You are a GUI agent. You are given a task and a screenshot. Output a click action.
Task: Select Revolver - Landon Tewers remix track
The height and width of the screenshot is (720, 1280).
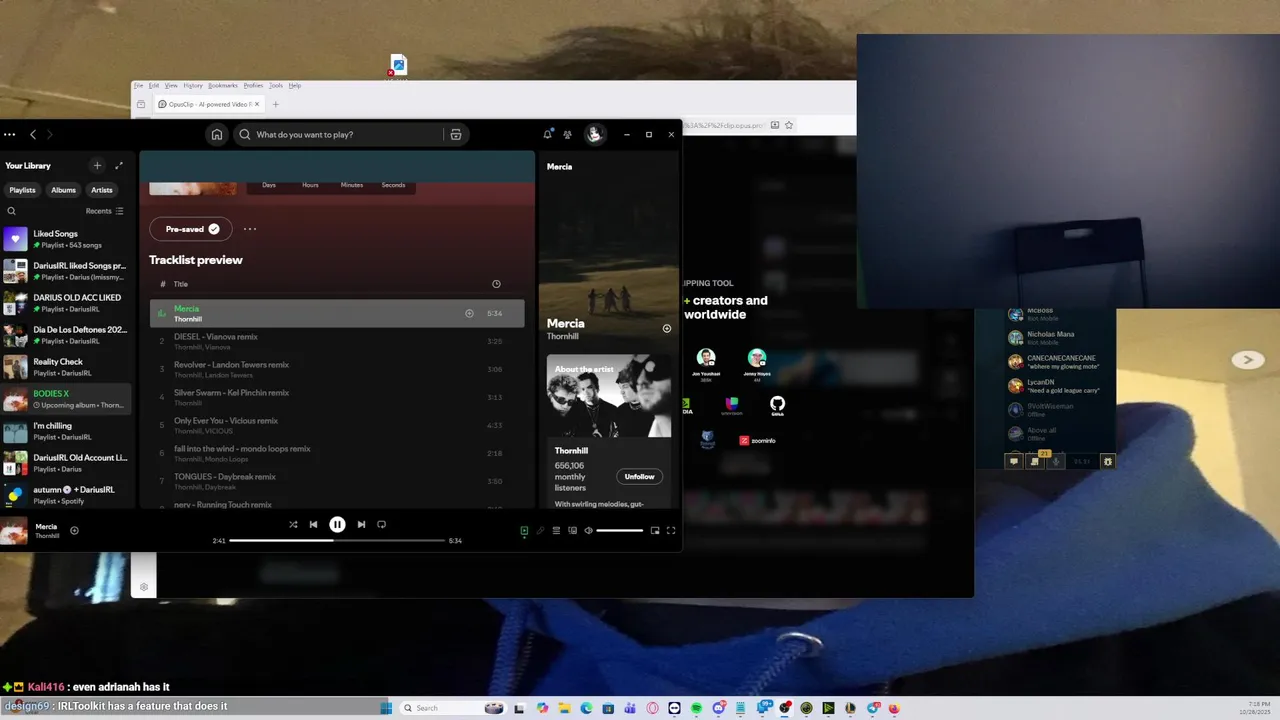pos(337,369)
